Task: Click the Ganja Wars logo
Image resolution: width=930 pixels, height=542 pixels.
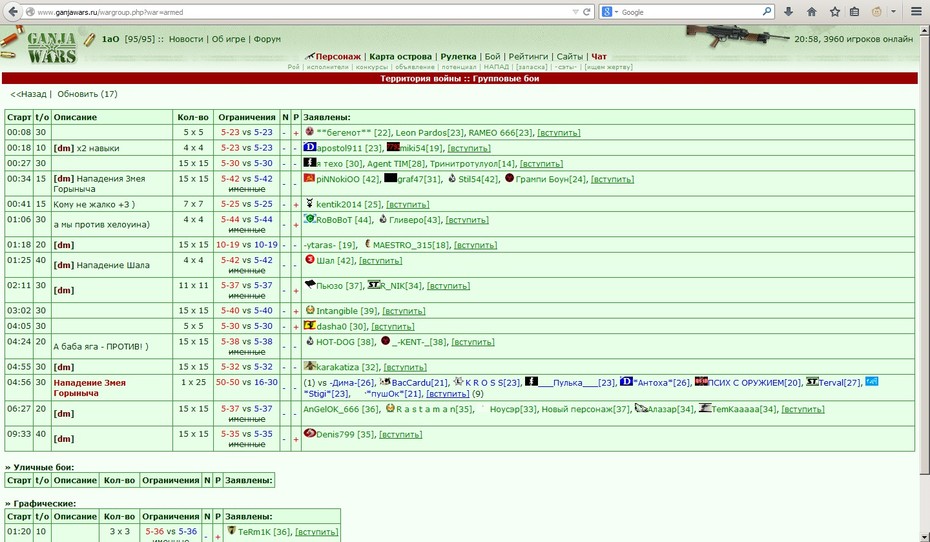Action: pos(52,47)
